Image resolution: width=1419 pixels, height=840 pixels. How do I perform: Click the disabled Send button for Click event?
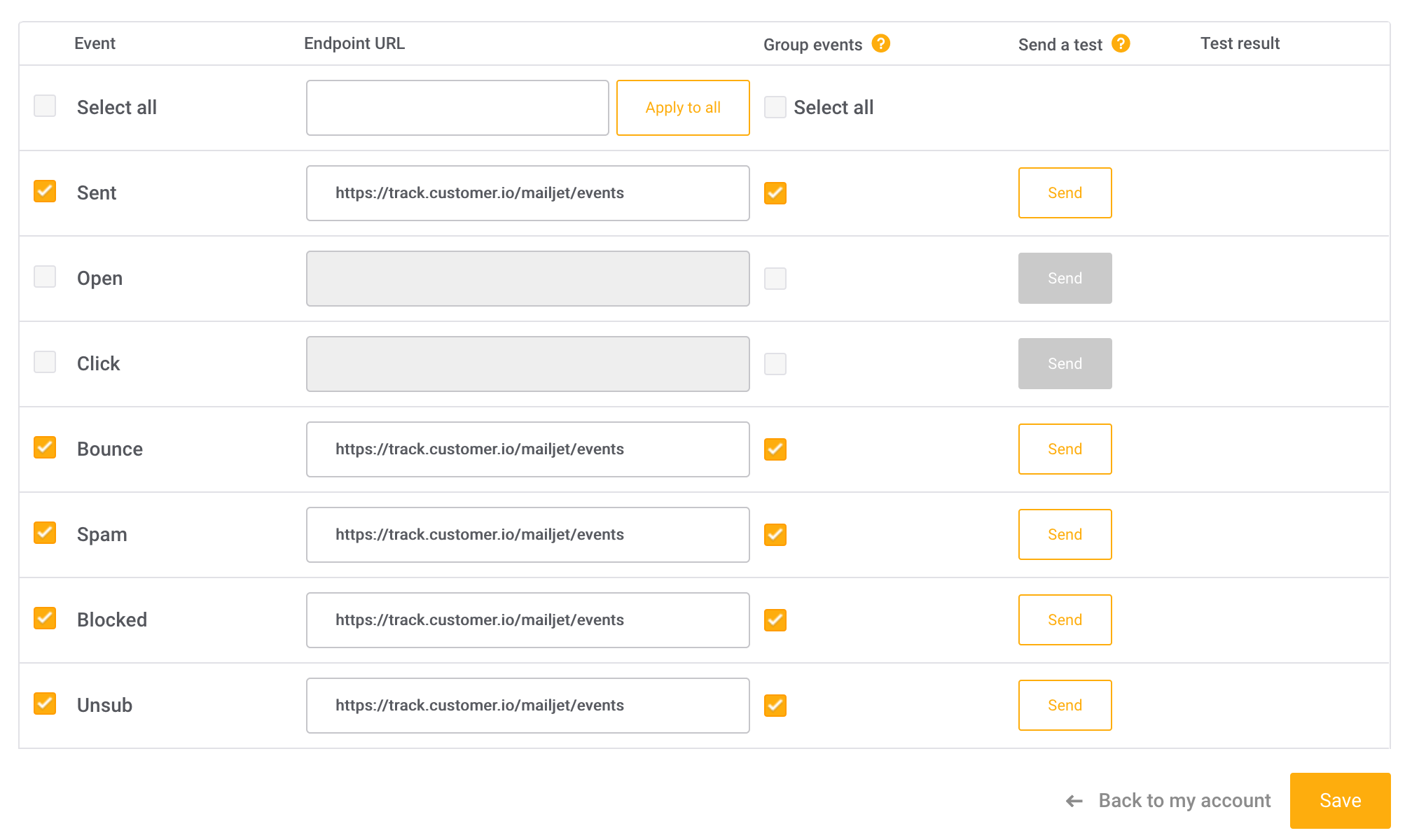tap(1065, 364)
